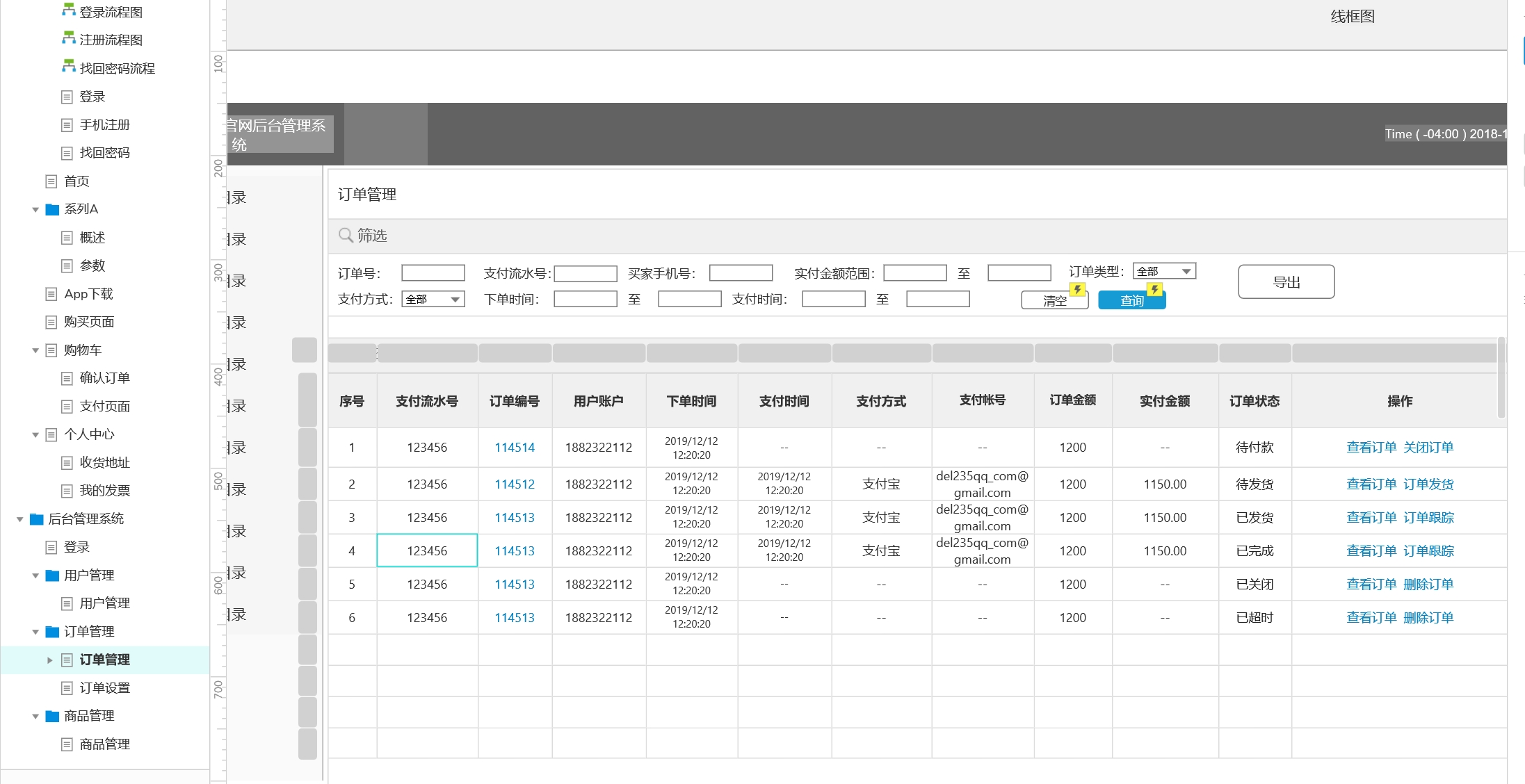
Task: Collapse the 订单管理 folder
Action: (35, 632)
